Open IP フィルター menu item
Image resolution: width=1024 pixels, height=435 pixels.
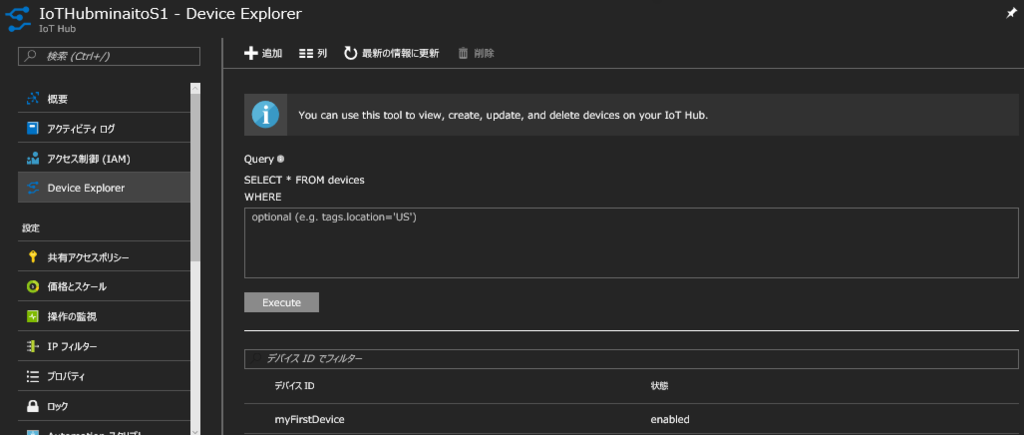[104, 346]
